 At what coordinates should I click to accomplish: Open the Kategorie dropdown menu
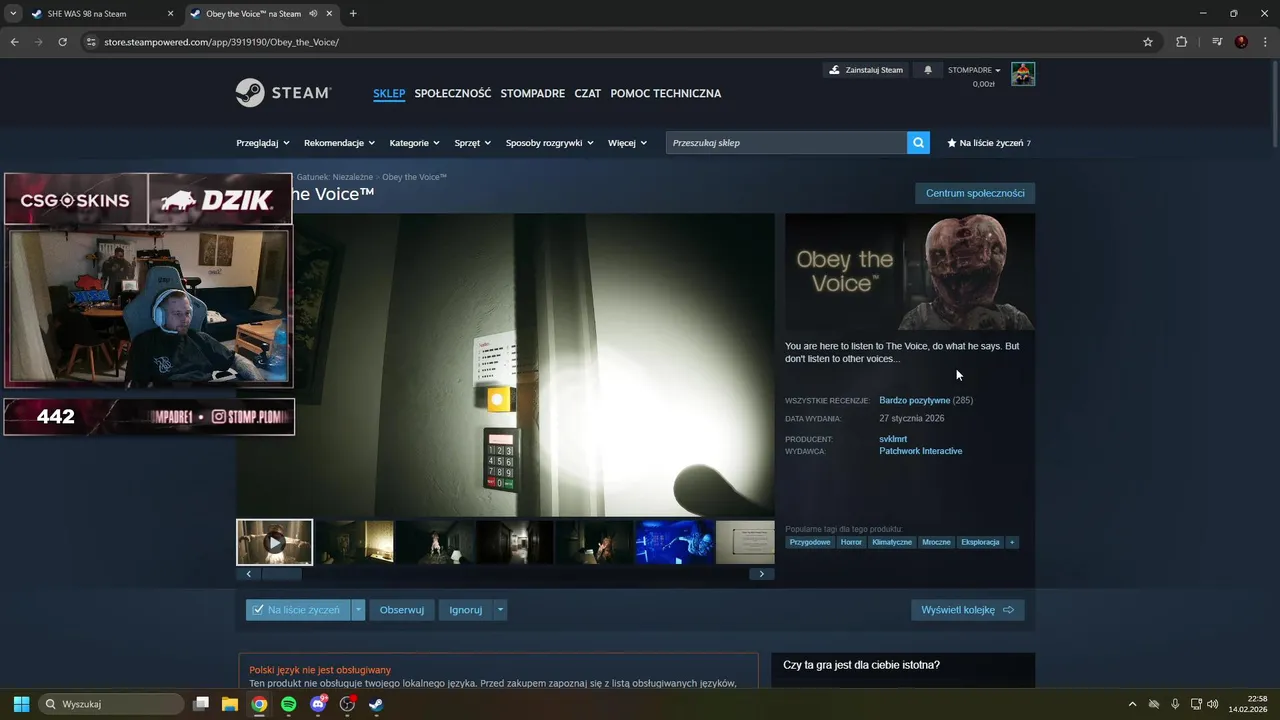tap(415, 143)
